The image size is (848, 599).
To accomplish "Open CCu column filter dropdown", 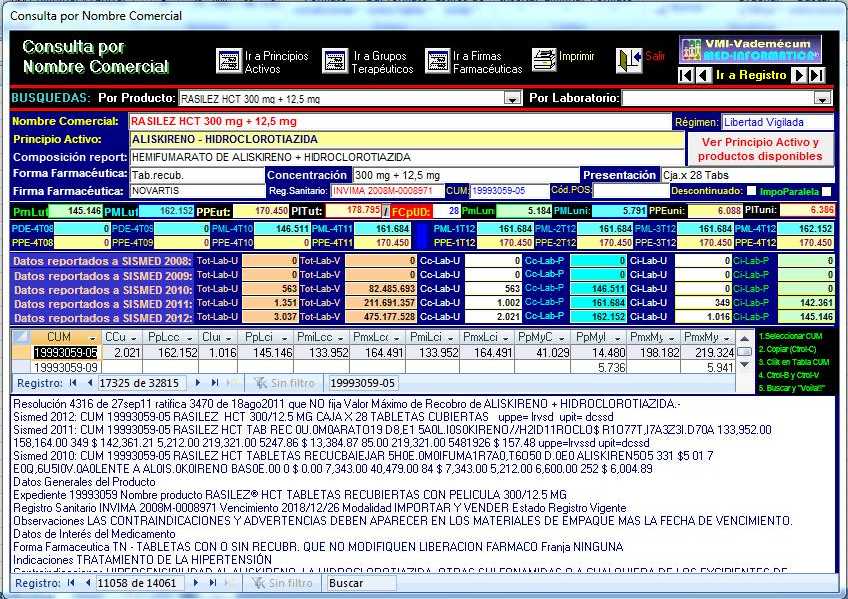I will pyautogui.click(x=133, y=338).
